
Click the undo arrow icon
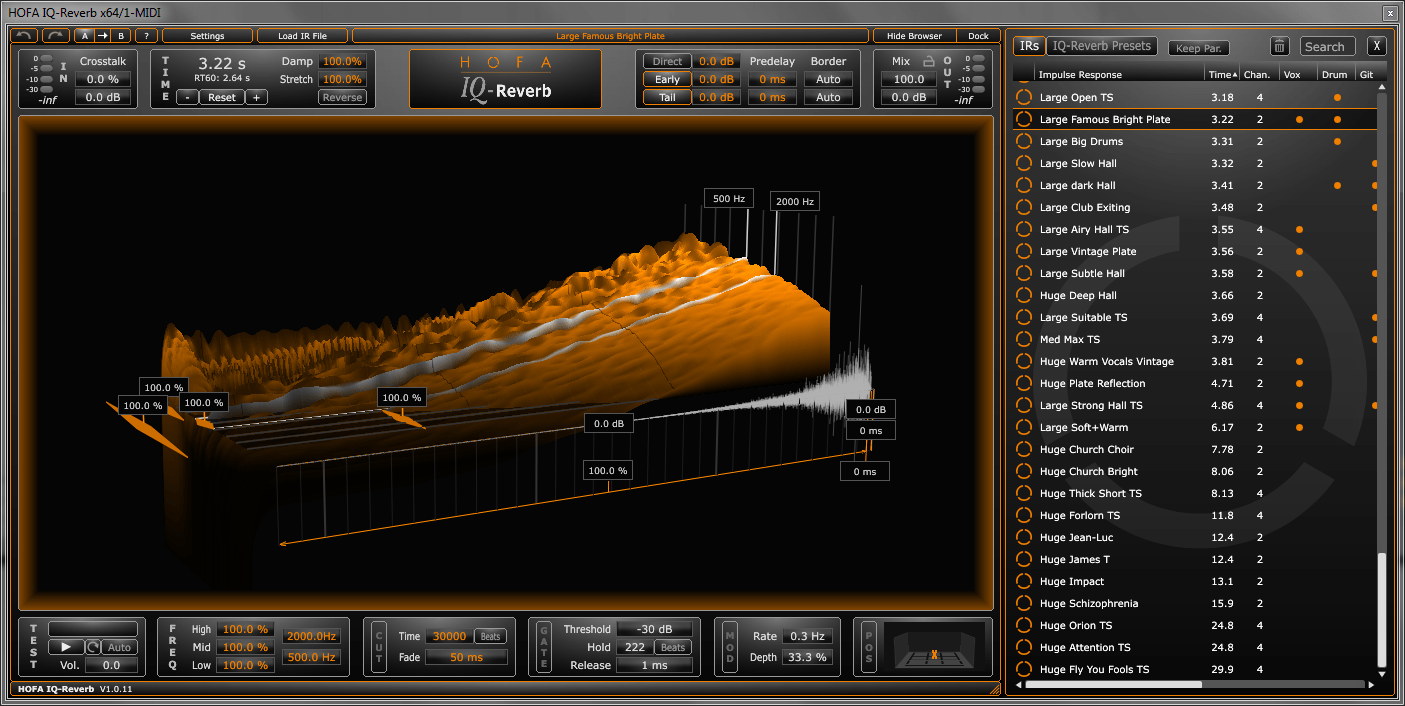click(x=25, y=36)
